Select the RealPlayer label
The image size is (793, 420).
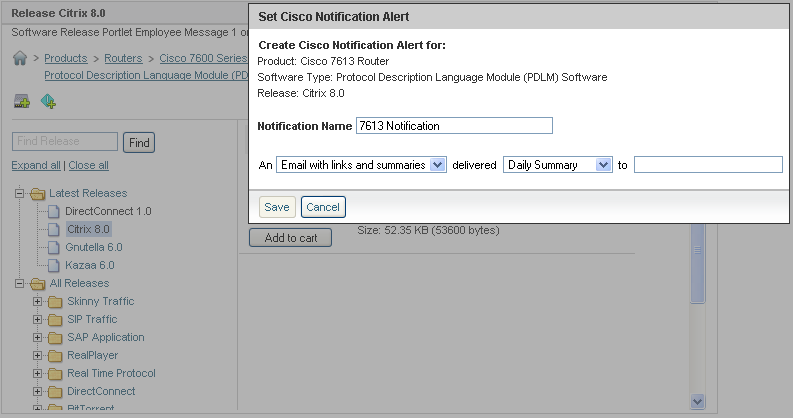pos(93,355)
